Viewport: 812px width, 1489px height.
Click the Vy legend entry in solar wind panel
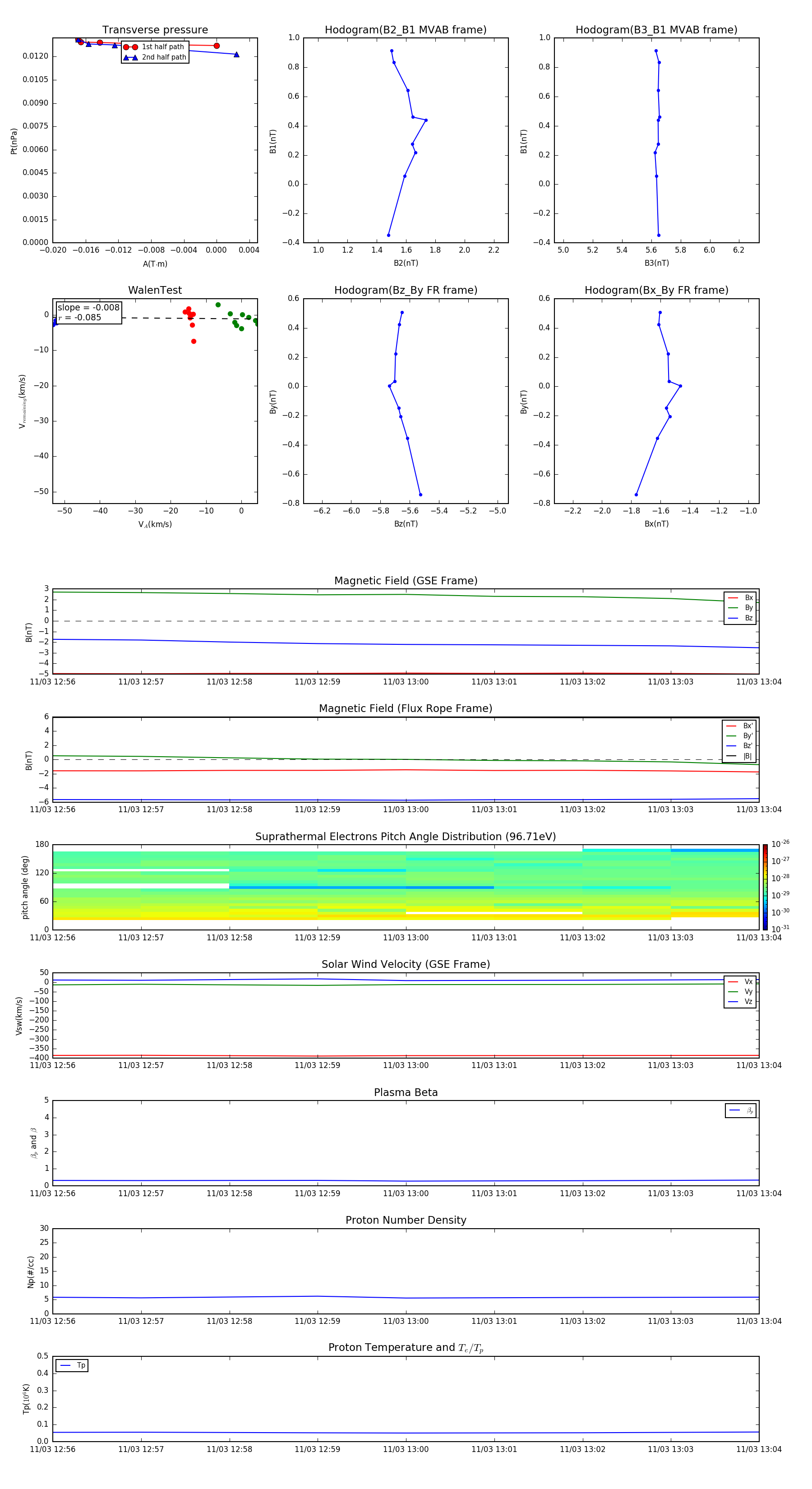[x=740, y=991]
